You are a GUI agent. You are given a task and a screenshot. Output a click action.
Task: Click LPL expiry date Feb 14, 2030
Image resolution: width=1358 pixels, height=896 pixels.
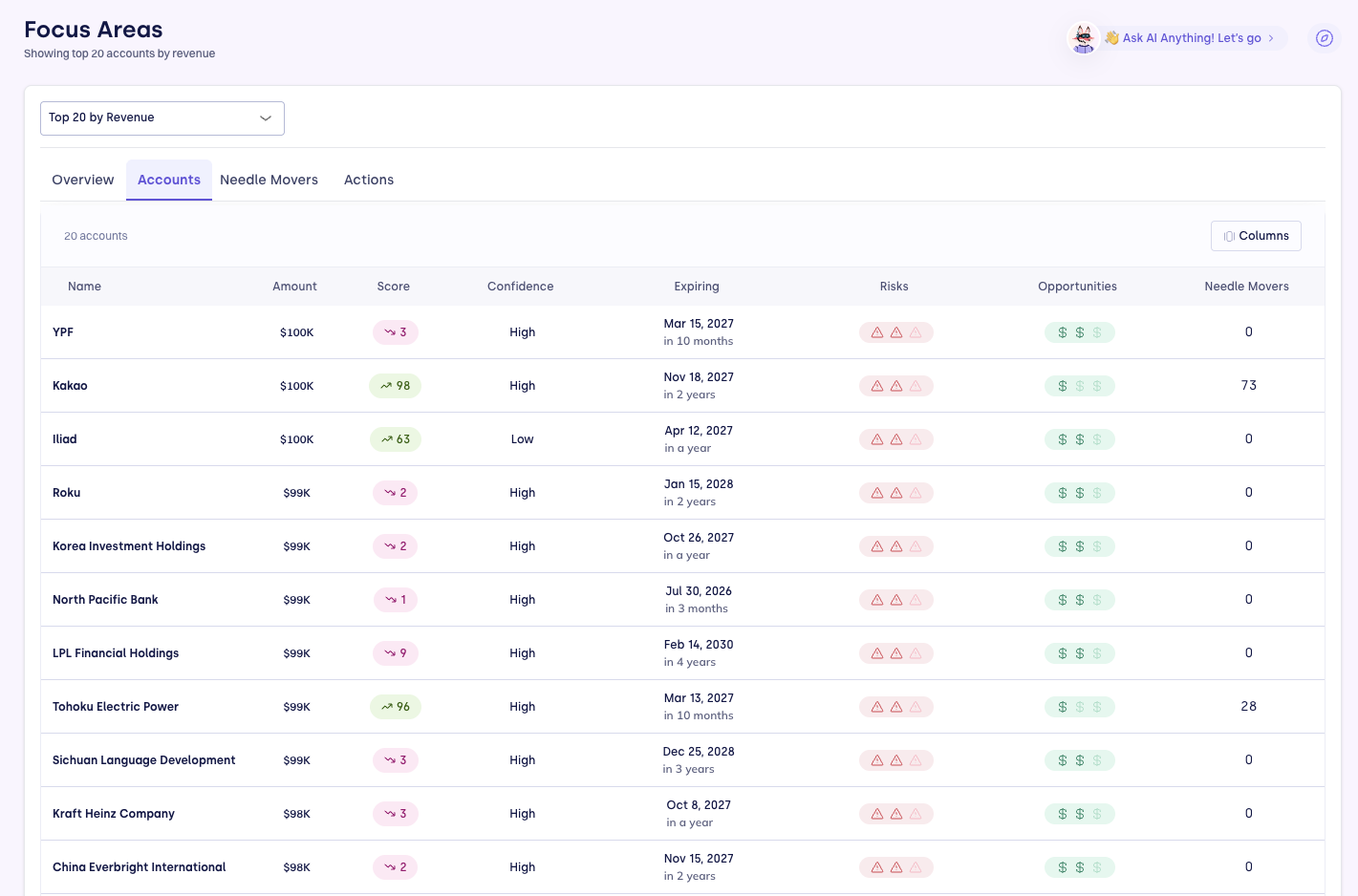(x=699, y=645)
